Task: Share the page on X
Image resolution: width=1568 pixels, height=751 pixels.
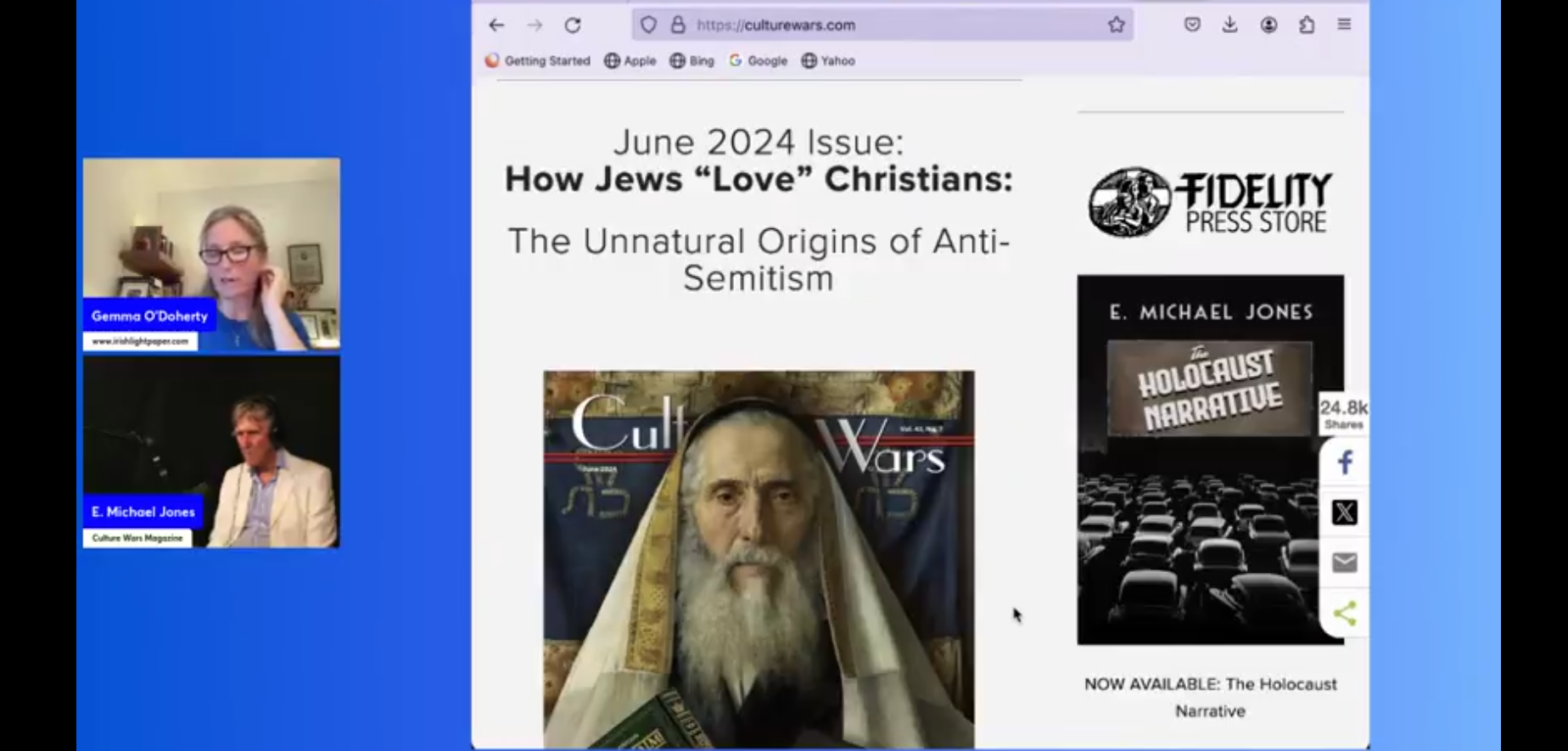Action: 1344,513
